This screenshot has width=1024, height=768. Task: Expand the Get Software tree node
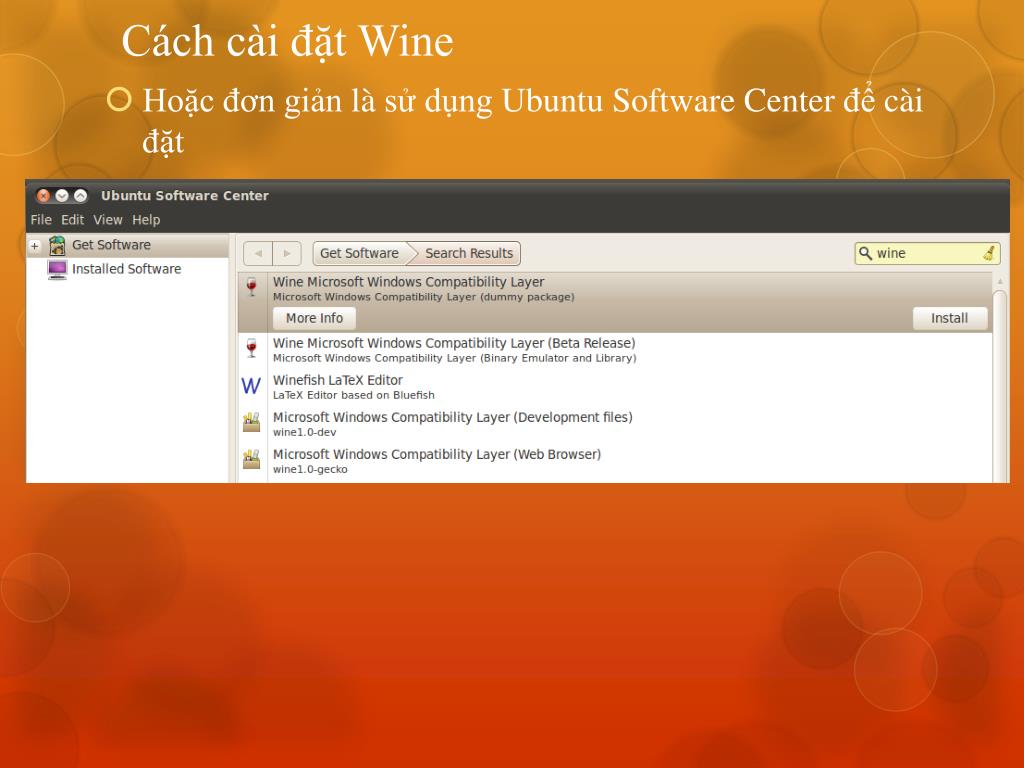[x=35, y=246]
